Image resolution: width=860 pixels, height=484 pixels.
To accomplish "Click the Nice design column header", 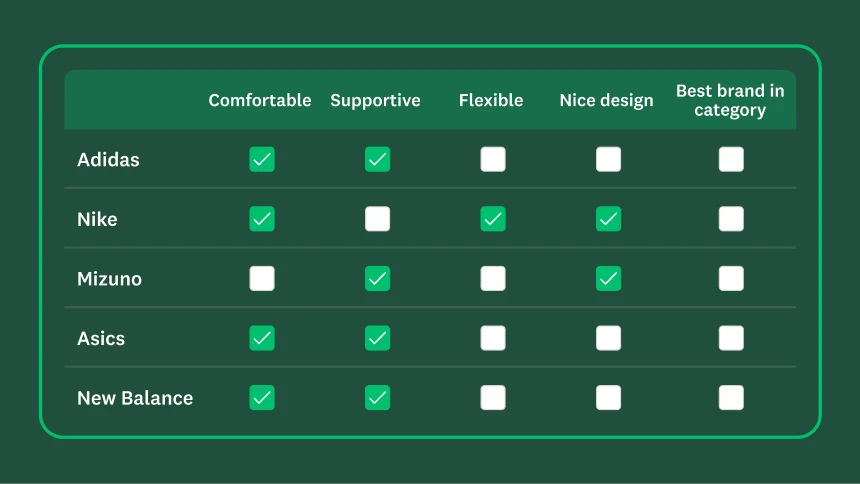I will 606,100.
